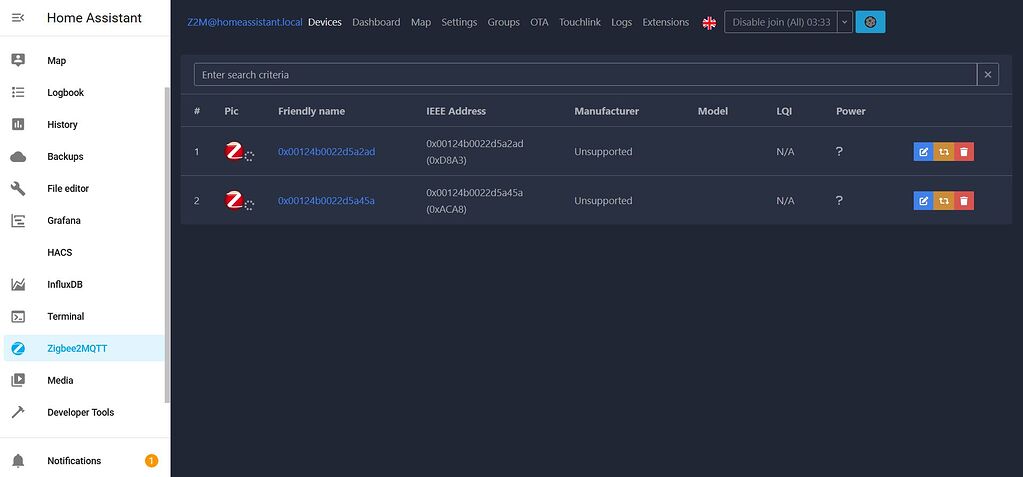
Task: Click Zigbee picture of device row 2
Action: (234, 200)
